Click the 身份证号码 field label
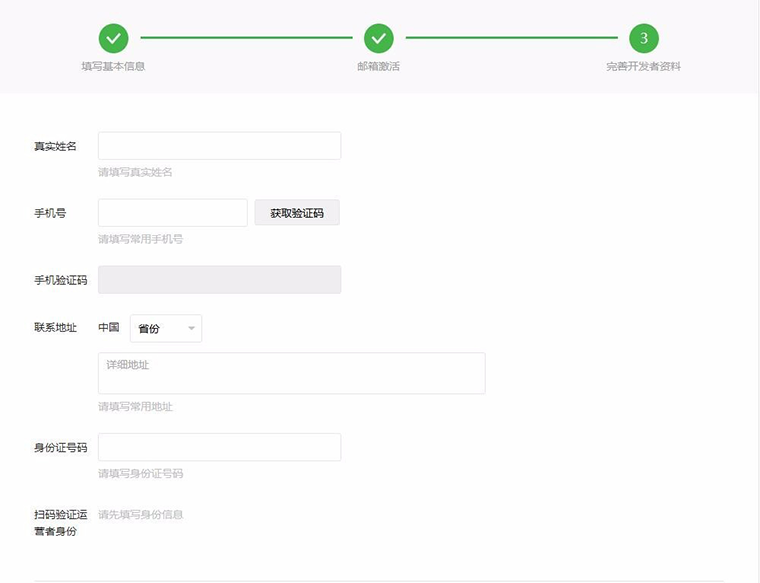This screenshot has width=760, height=583. [61, 448]
